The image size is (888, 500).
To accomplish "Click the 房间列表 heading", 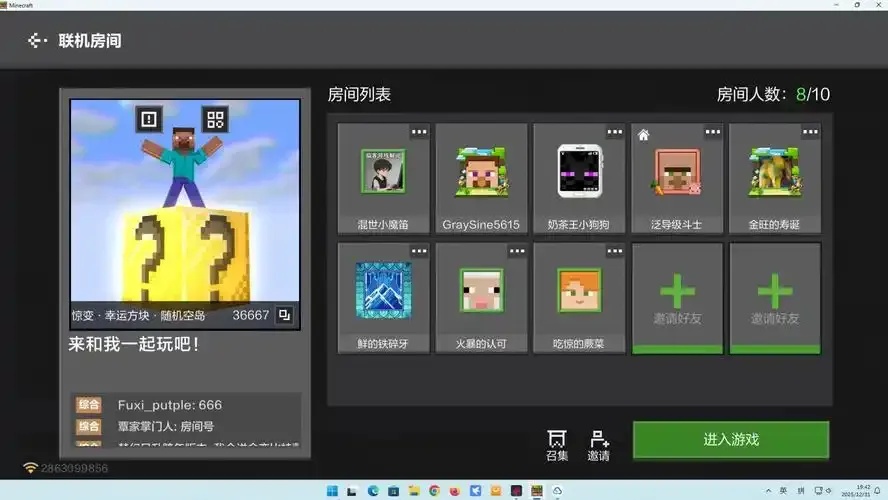I will tap(359, 94).
